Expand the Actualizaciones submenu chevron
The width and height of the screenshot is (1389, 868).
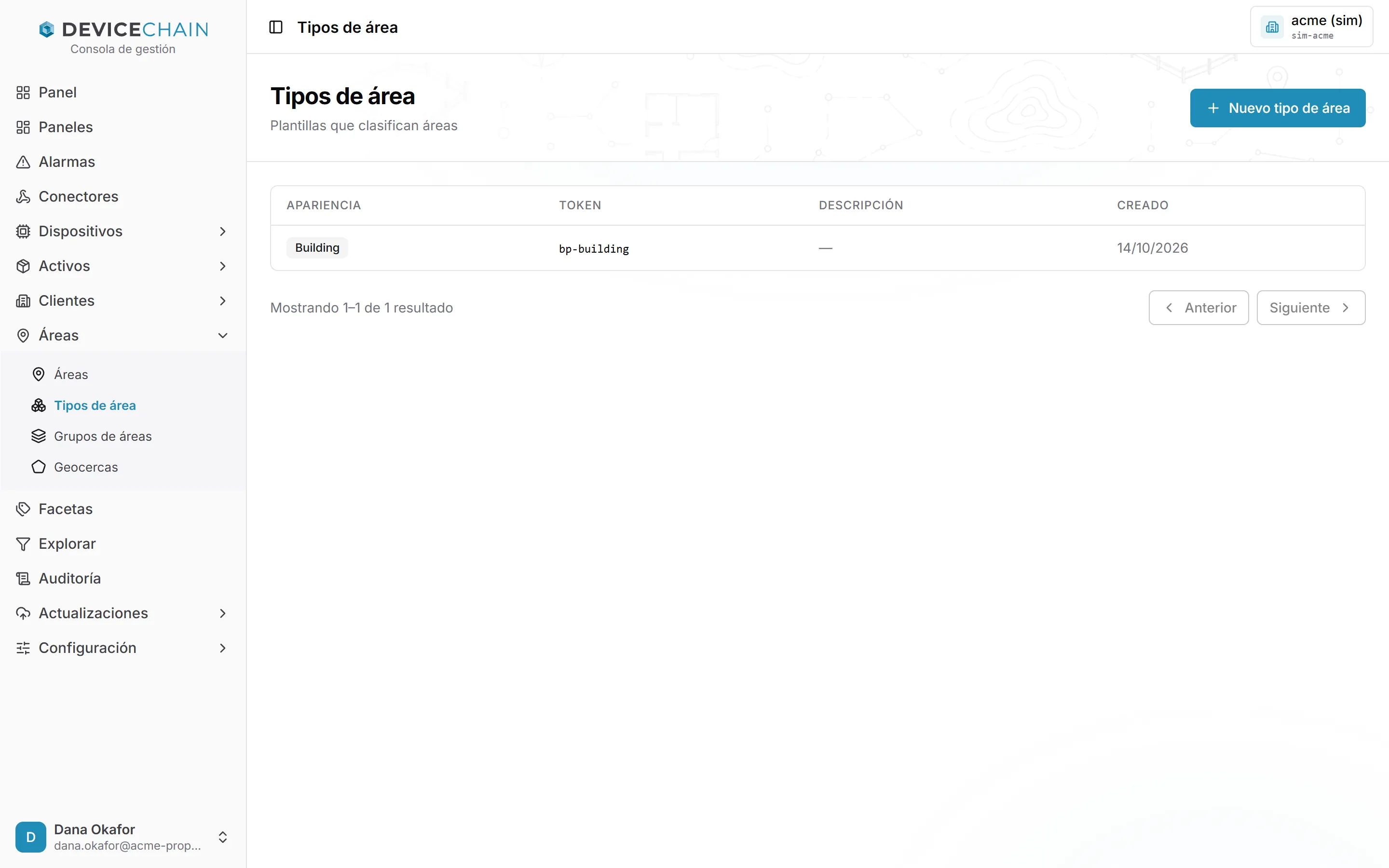223,613
